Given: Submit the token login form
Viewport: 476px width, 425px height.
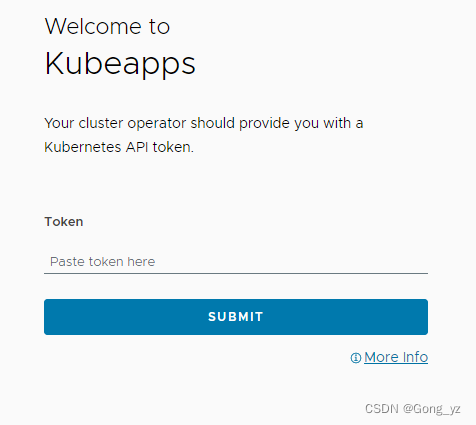Looking at the screenshot, I should [236, 317].
